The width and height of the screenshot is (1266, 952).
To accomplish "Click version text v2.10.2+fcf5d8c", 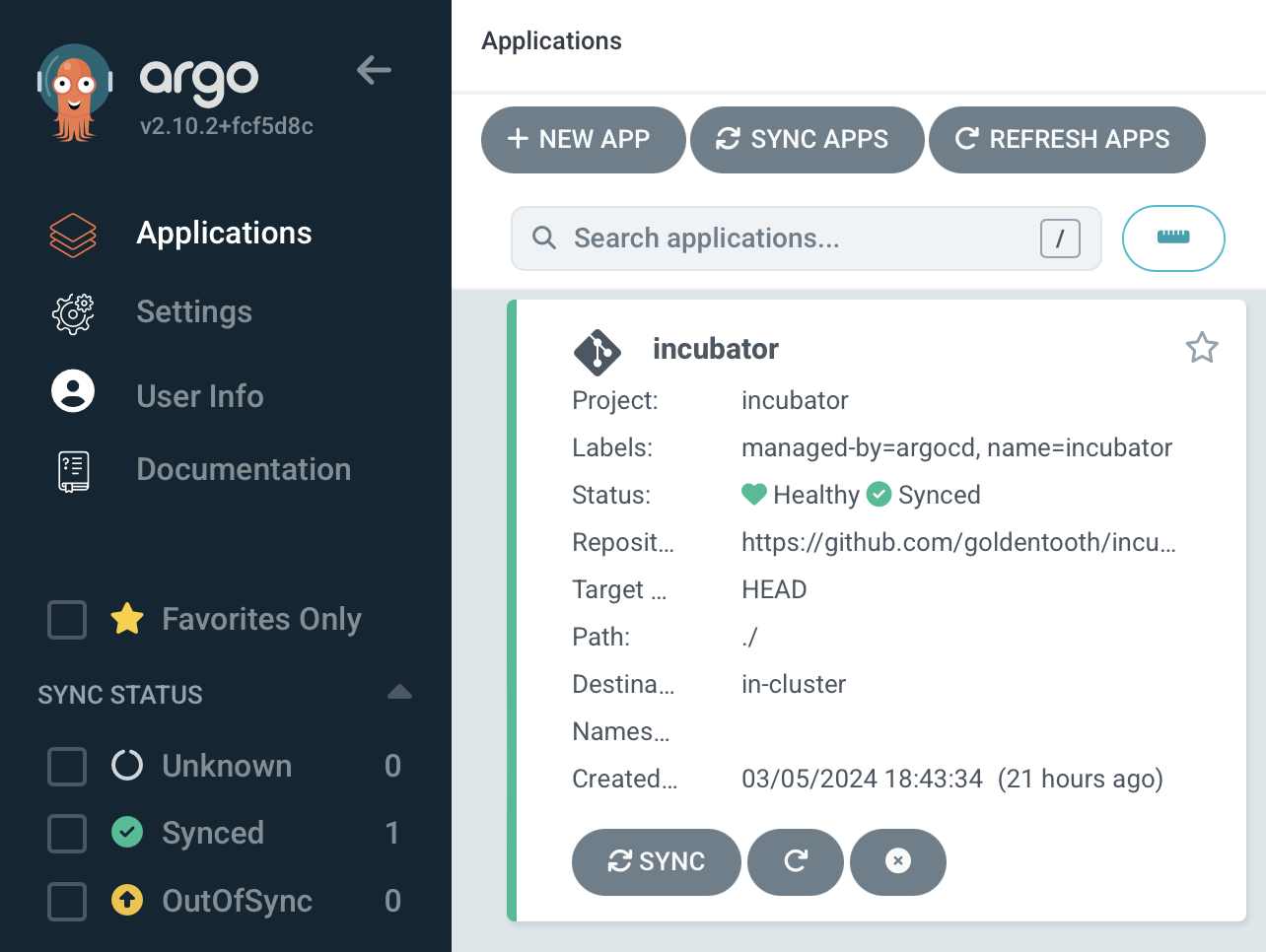I will (x=227, y=126).
